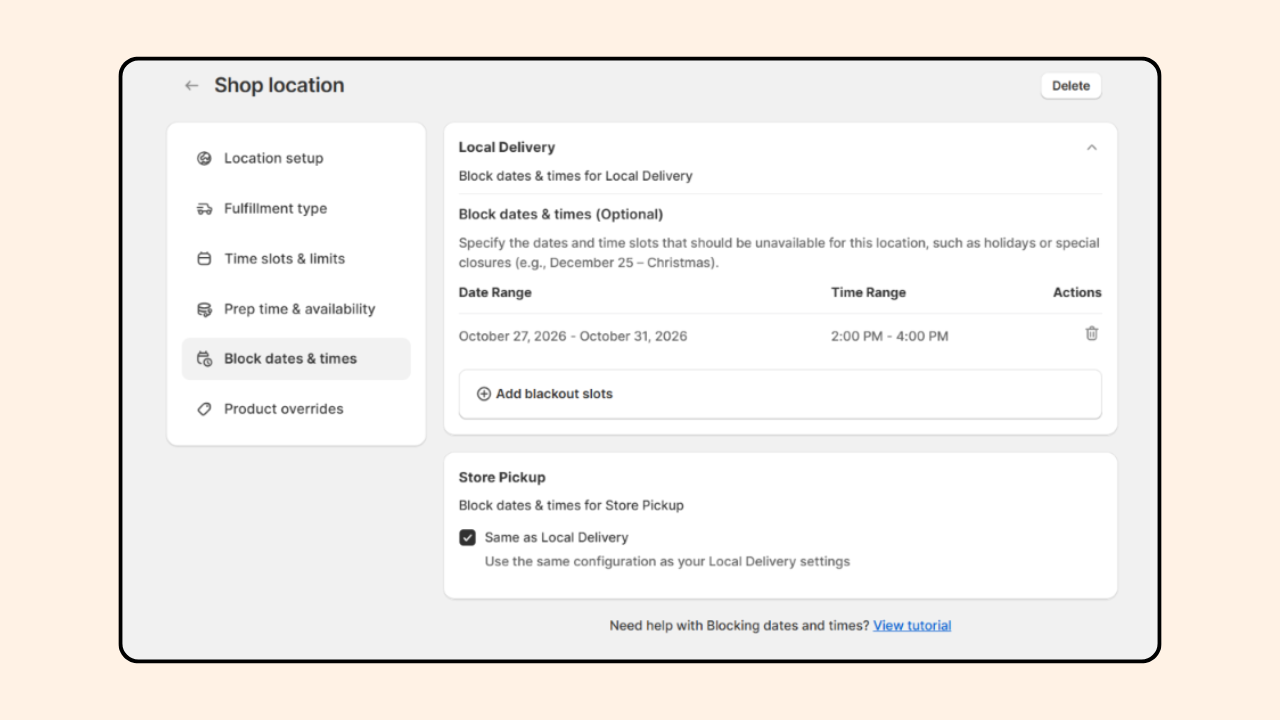Click the Actions column header
This screenshot has height=720, width=1280.
(1077, 293)
